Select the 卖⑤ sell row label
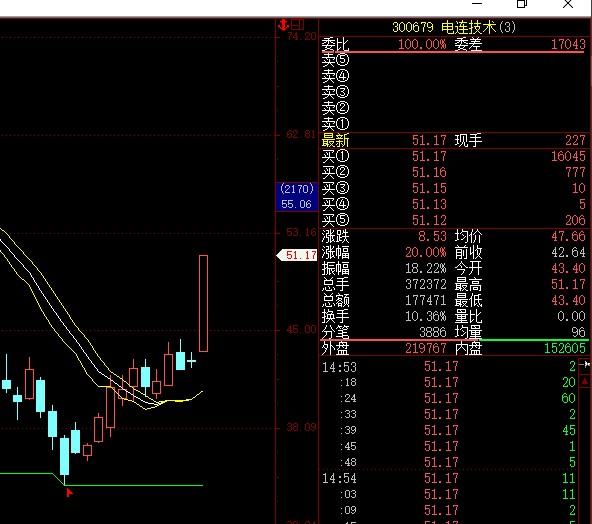The image size is (592, 524). pyautogui.click(x=335, y=60)
